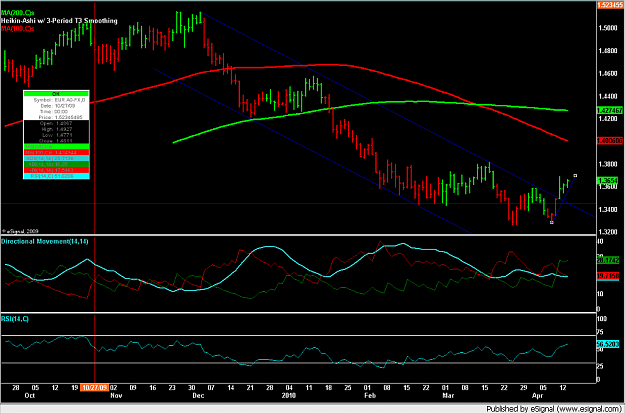
Task: Click the 75 label on RSI axis
Action: pos(601,332)
